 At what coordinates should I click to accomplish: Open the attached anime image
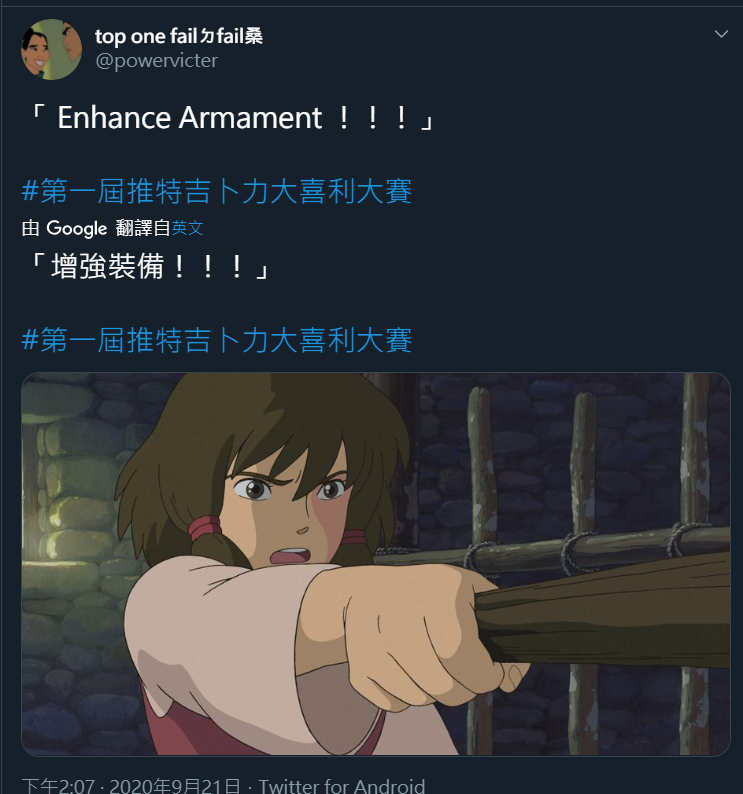click(x=376, y=564)
